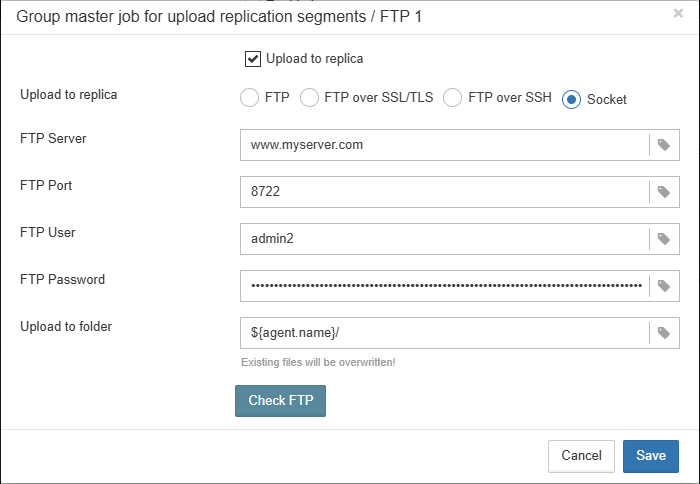Screen dimensions: 700x484
Task: Cancel the group master job dialog
Action: (x=581, y=456)
